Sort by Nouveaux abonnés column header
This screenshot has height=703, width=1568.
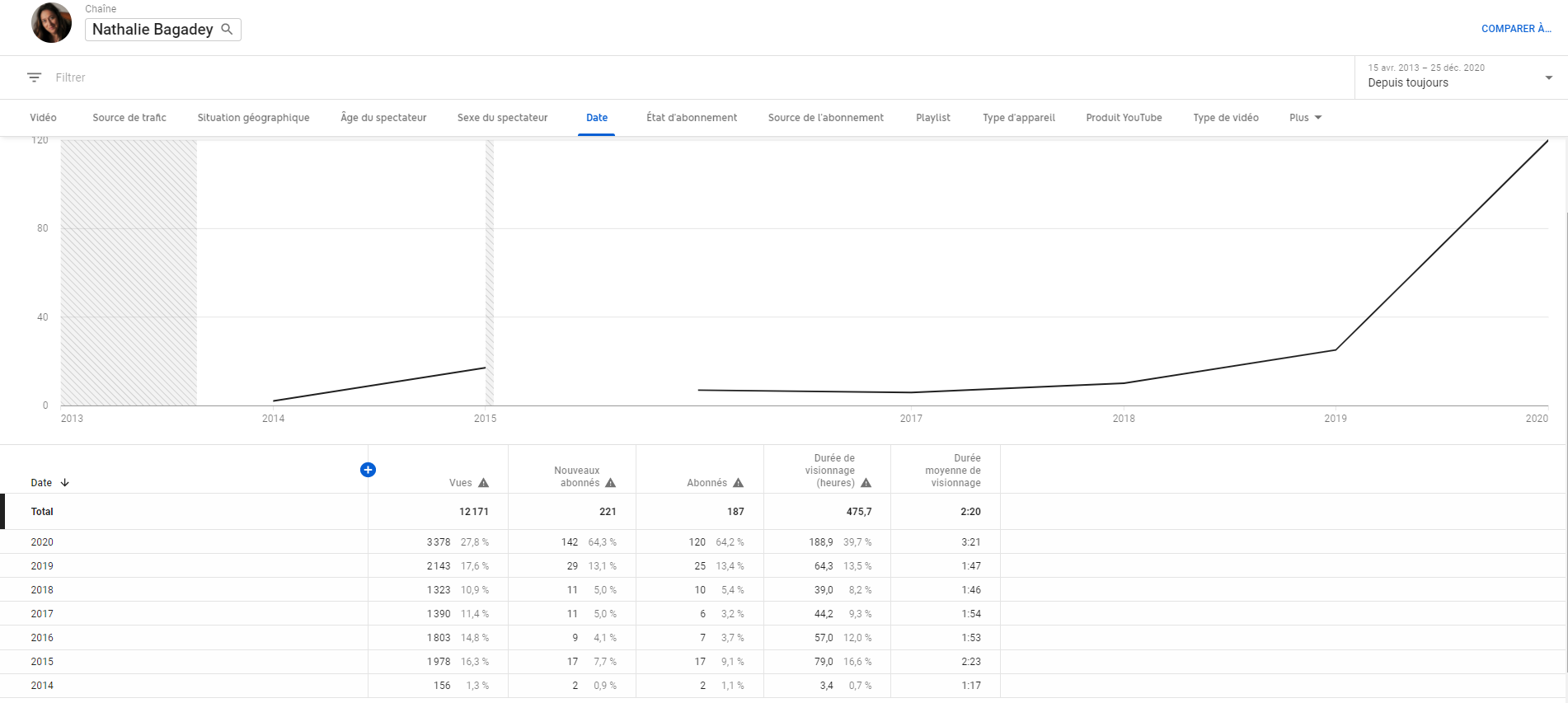tap(576, 476)
